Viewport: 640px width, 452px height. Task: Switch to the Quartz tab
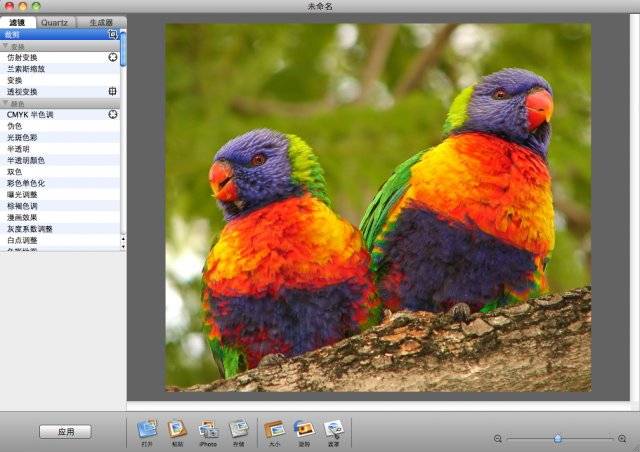tap(54, 21)
